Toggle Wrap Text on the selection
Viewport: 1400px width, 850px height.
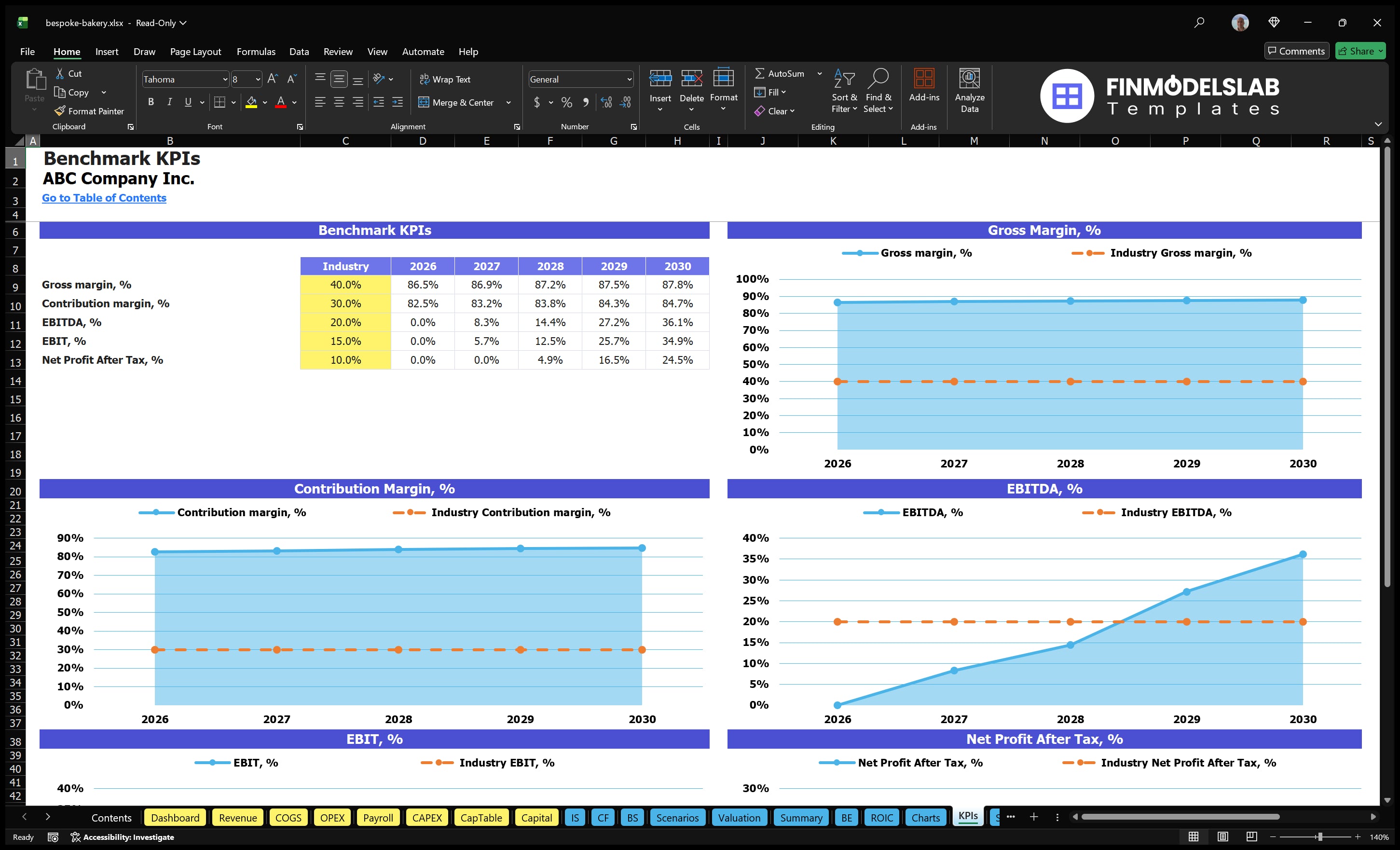[445, 79]
